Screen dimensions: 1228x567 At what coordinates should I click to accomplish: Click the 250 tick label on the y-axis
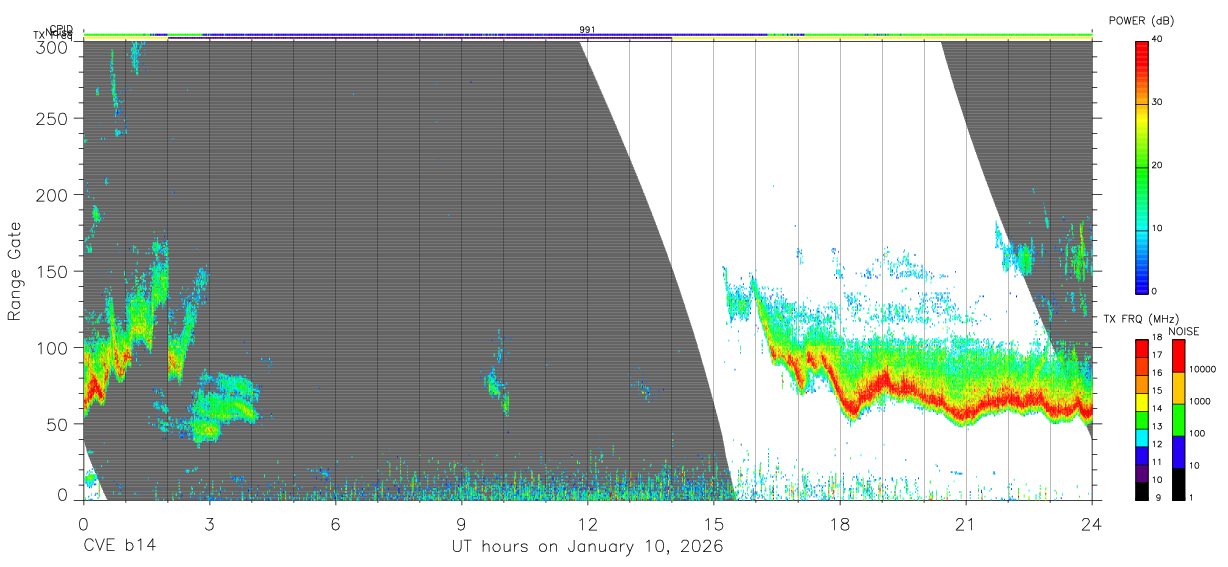[x=53, y=119]
